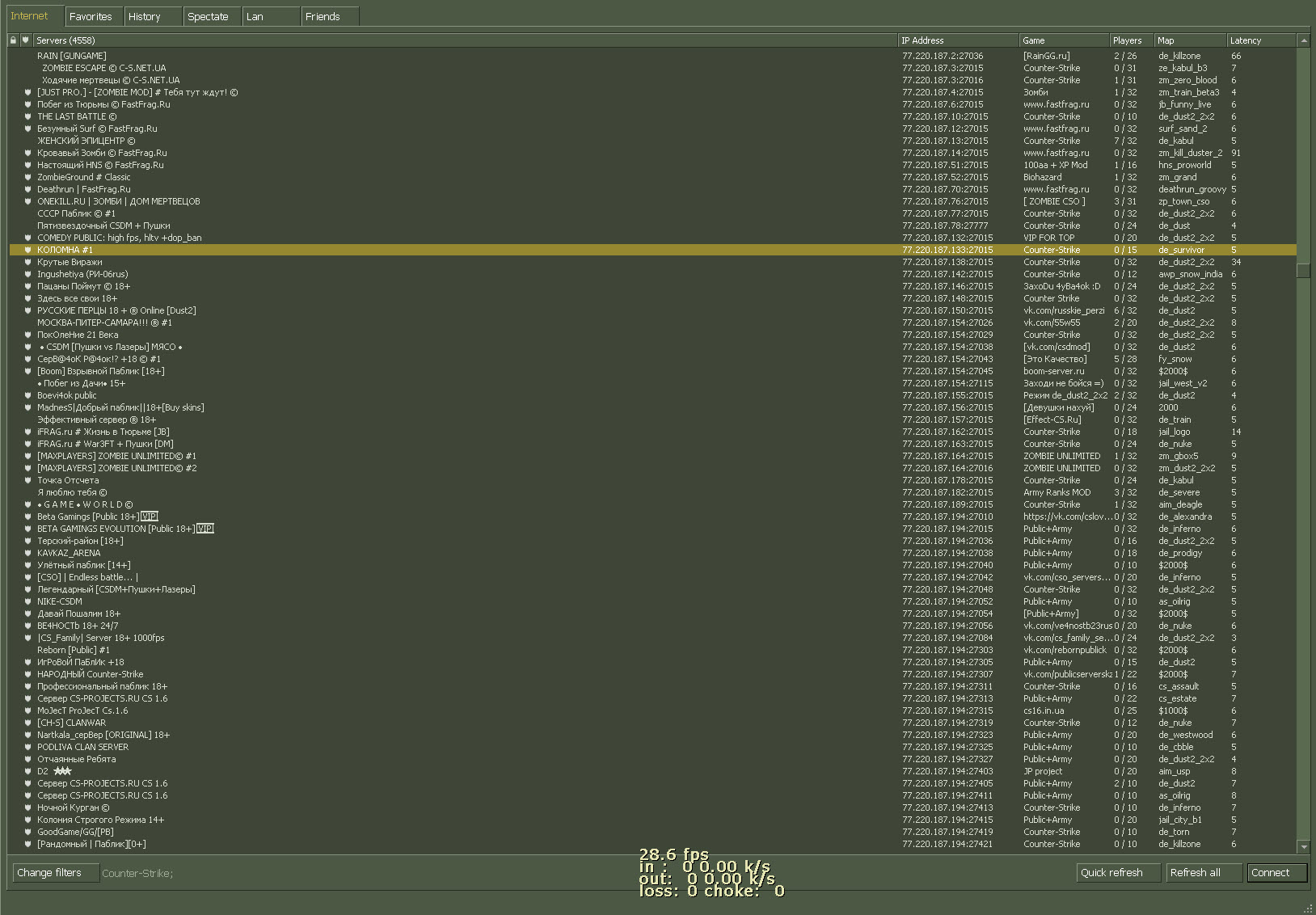1316x915 pixels.
Task: Click shield icon beside Deathrun | FastFrag.Ru
Action: tap(27, 189)
